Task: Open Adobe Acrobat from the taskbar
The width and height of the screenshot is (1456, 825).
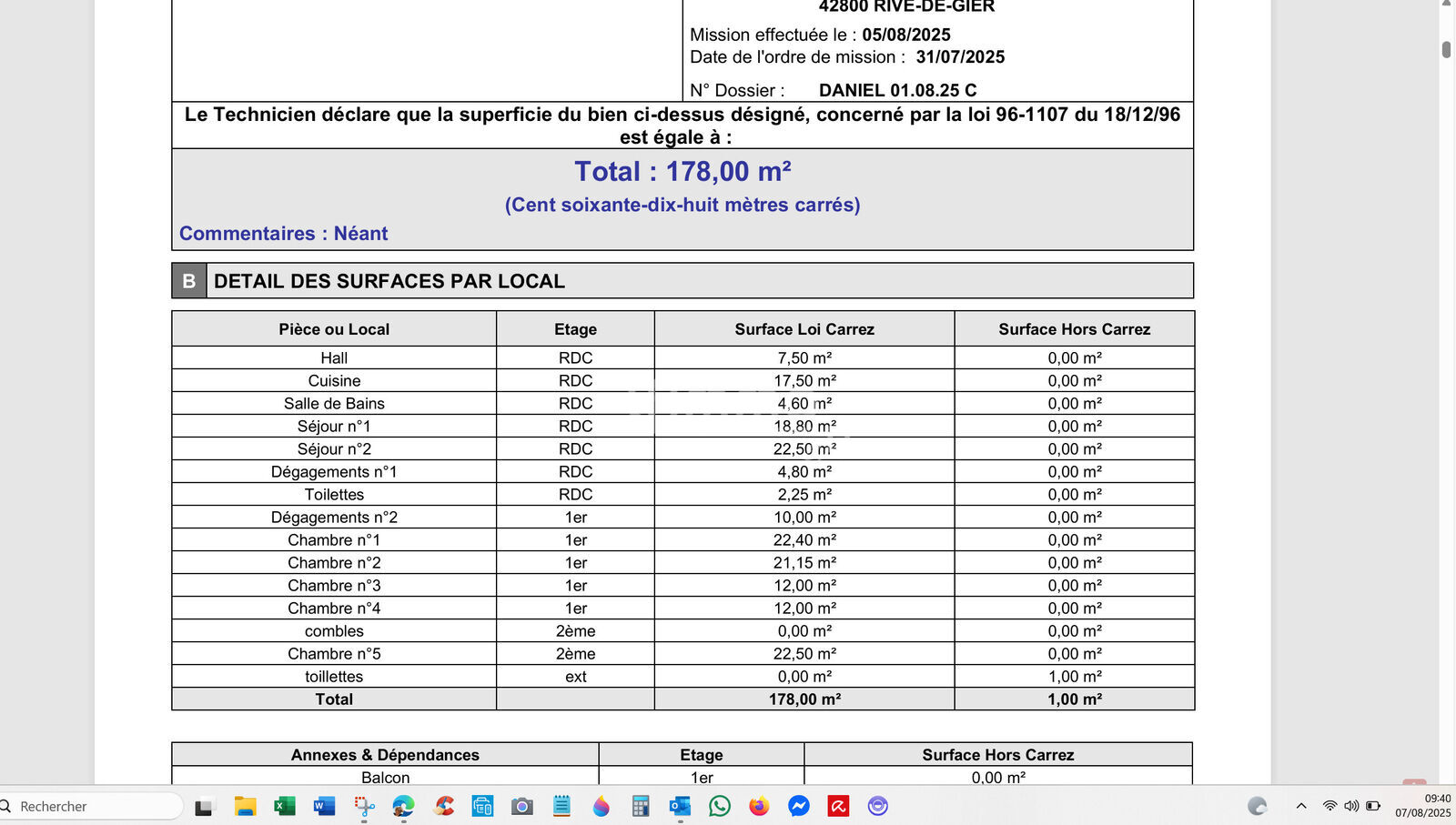Action: tap(838, 806)
